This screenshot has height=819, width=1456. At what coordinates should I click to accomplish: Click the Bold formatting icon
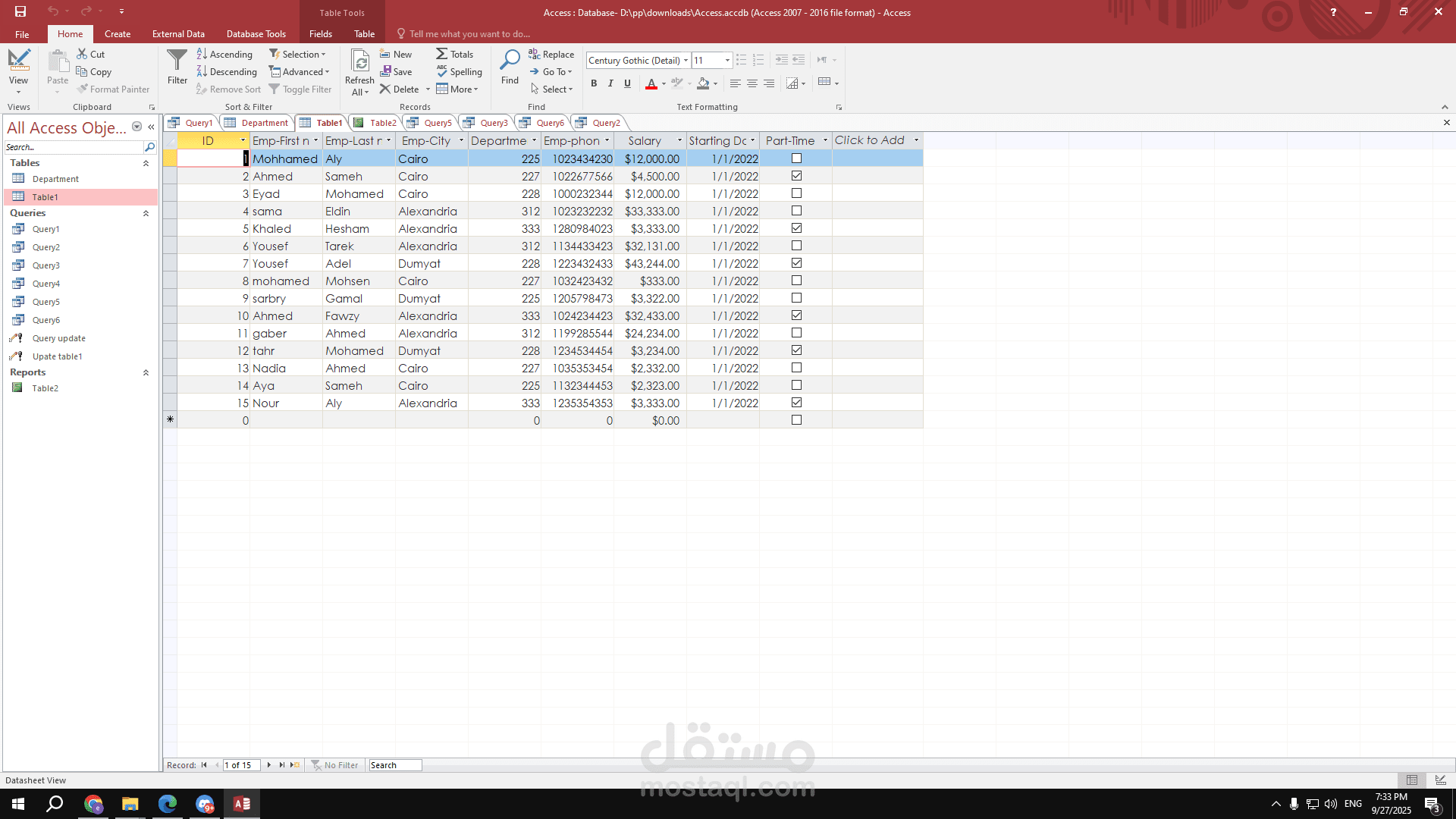[x=594, y=83]
